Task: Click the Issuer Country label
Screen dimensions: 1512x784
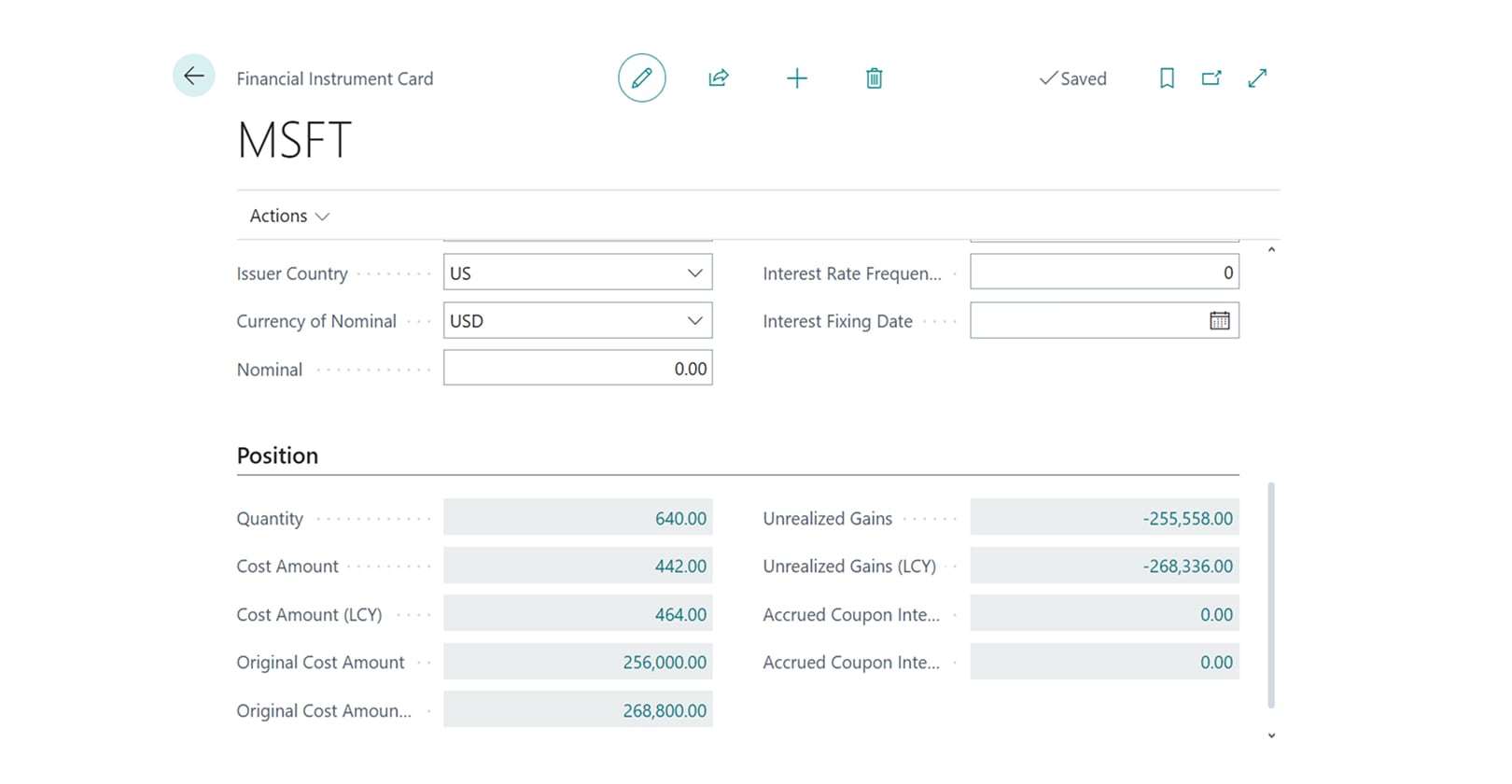Action: click(x=292, y=273)
